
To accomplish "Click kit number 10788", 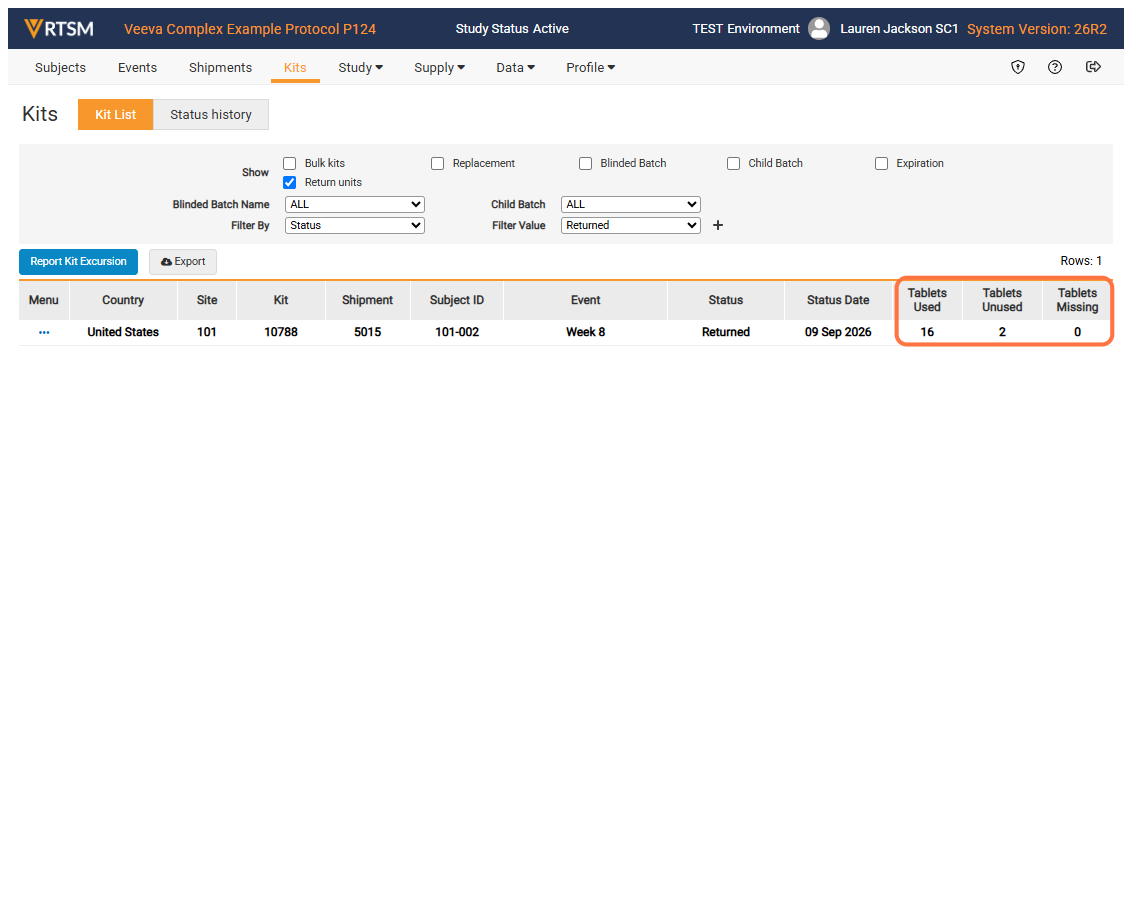I will (x=281, y=332).
